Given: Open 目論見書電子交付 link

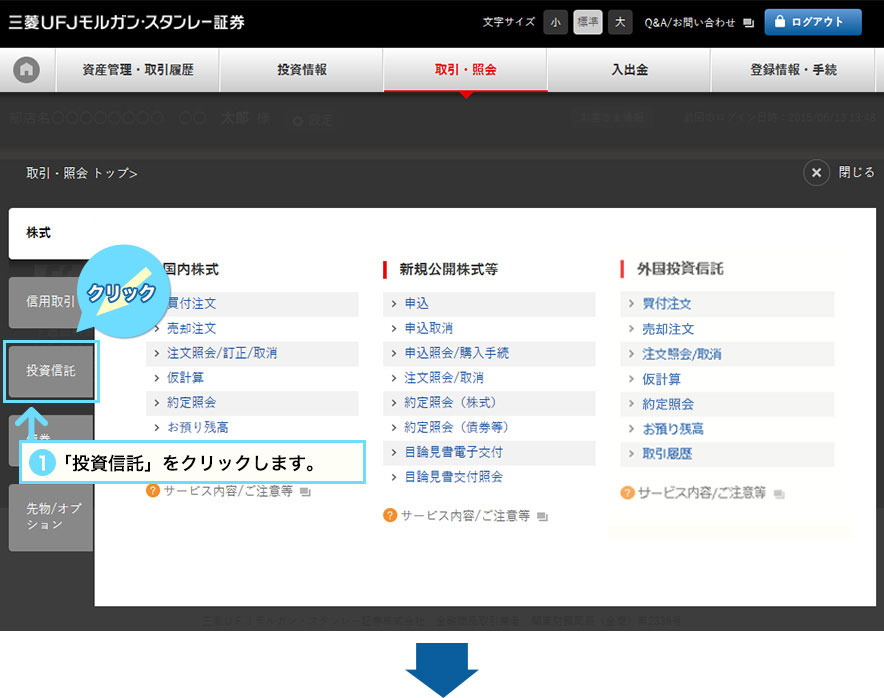Looking at the screenshot, I should click(453, 452).
